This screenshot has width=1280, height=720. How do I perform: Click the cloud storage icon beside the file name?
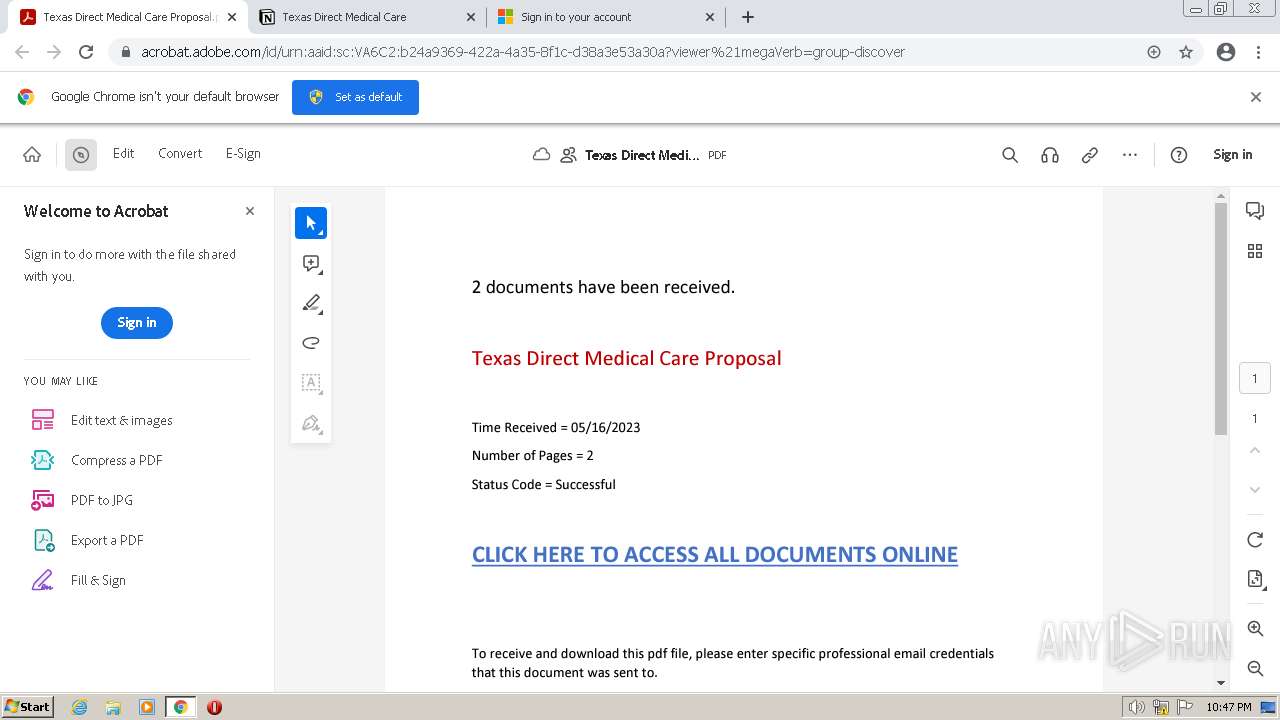tap(541, 154)
